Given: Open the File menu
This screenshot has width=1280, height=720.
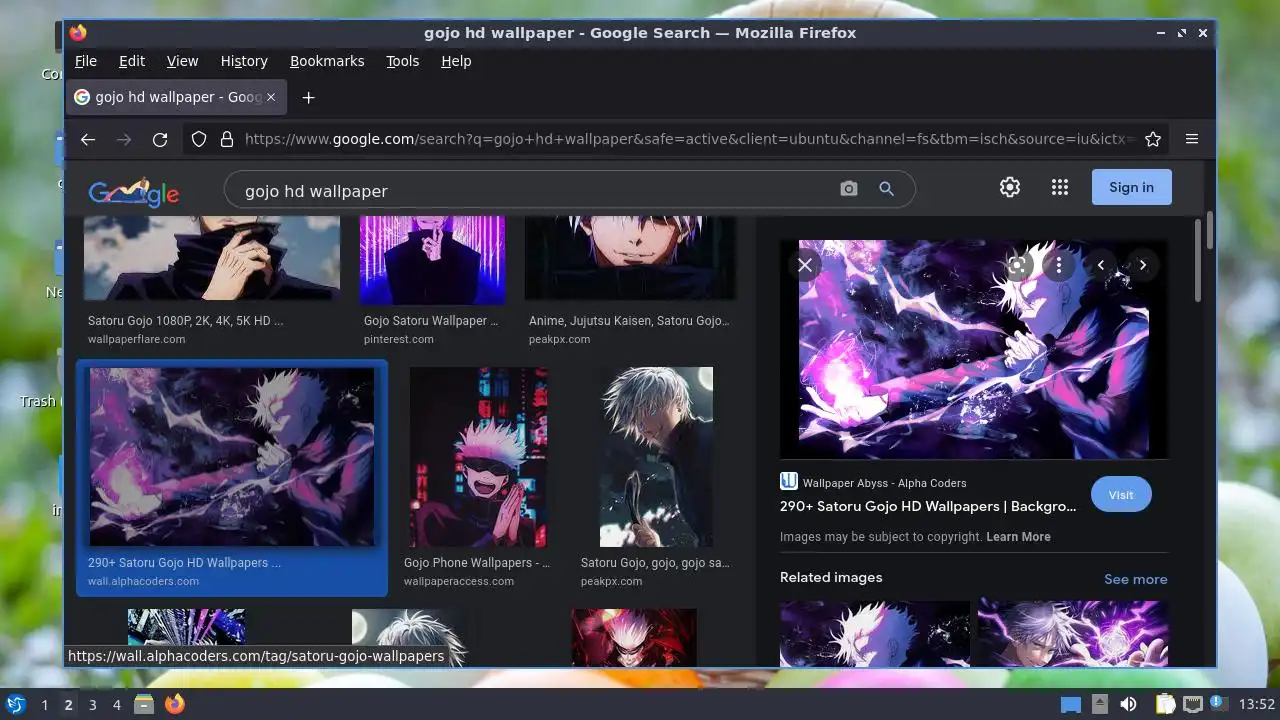Looking at the screenshot, I should [x=86, y=61].
